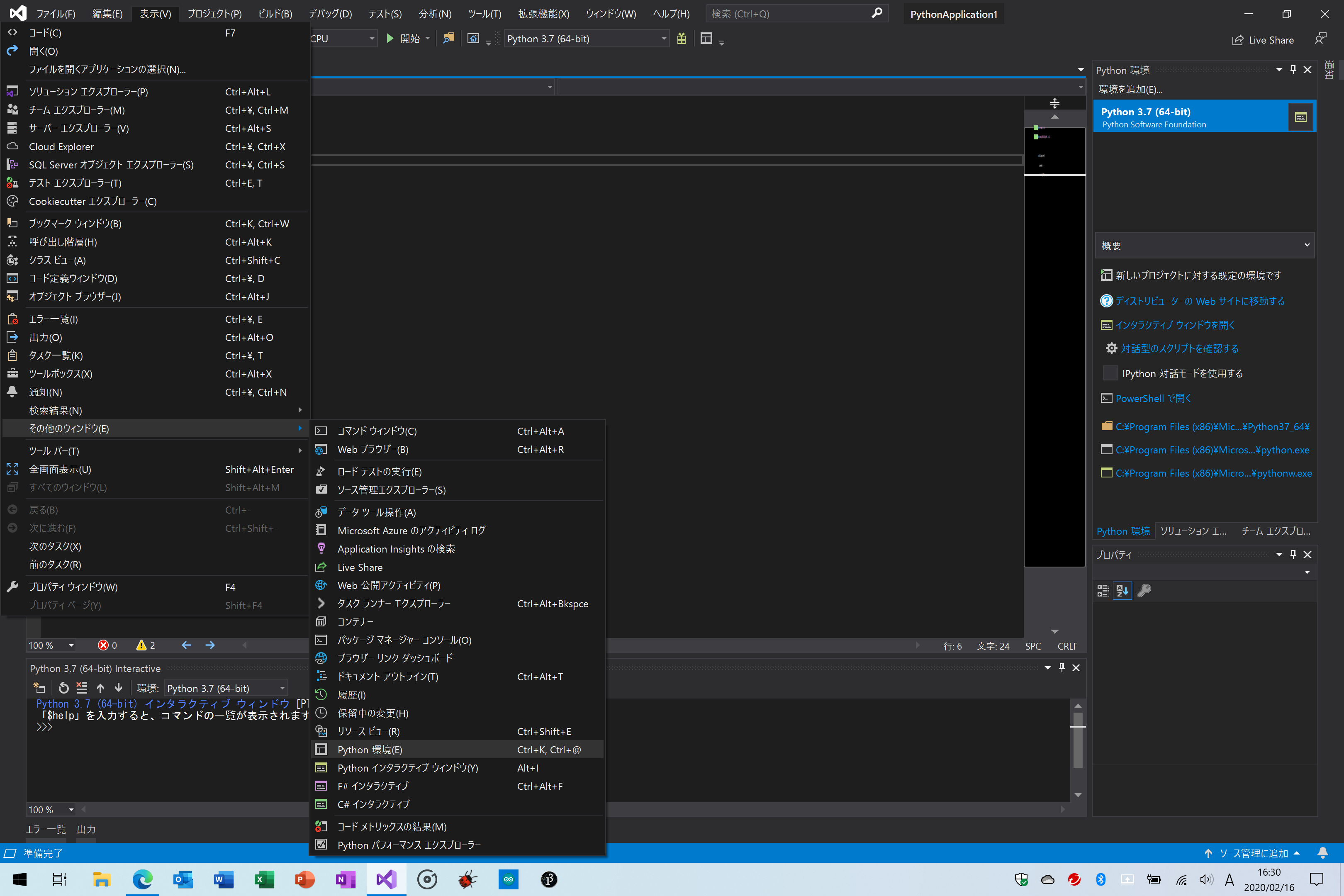Screen dimensions: 1344x896
Task: Switch Properties panel to categorized view
Action: coord(1102,590)
